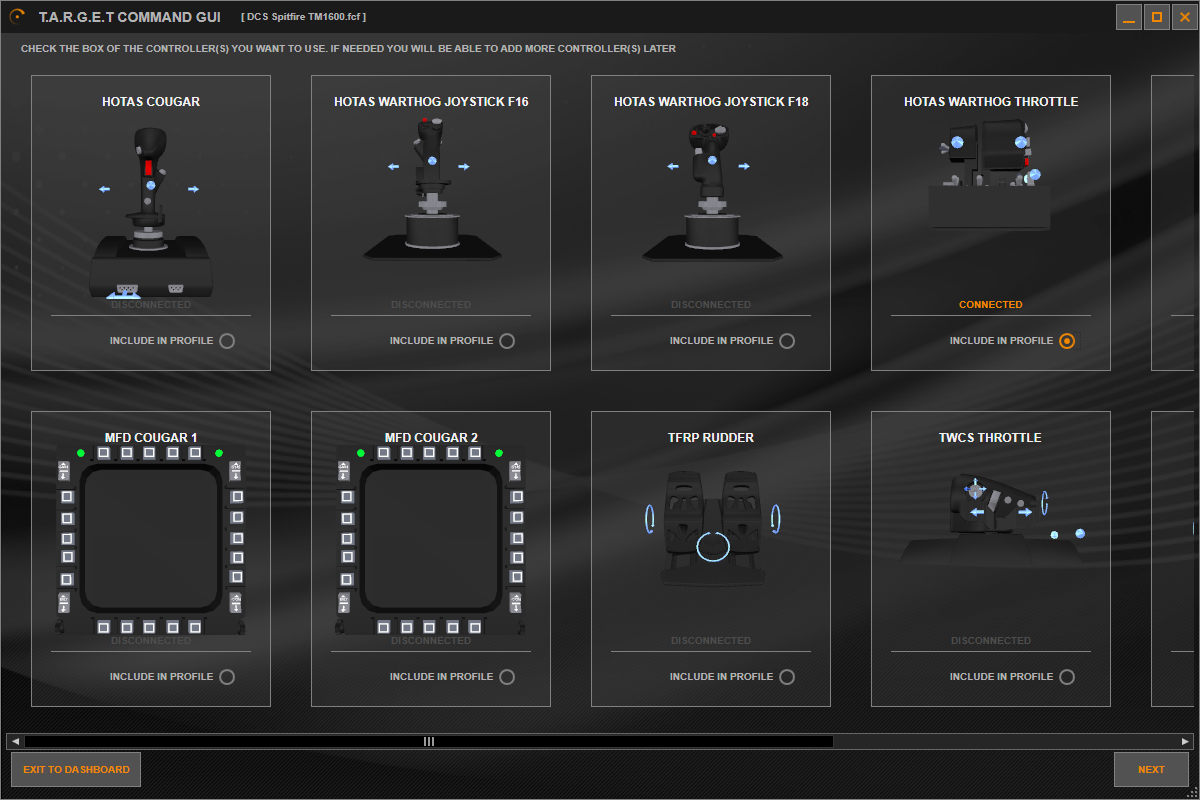
Task: Click the MFD Cougar 1 display image
Action: coord(151,540)
